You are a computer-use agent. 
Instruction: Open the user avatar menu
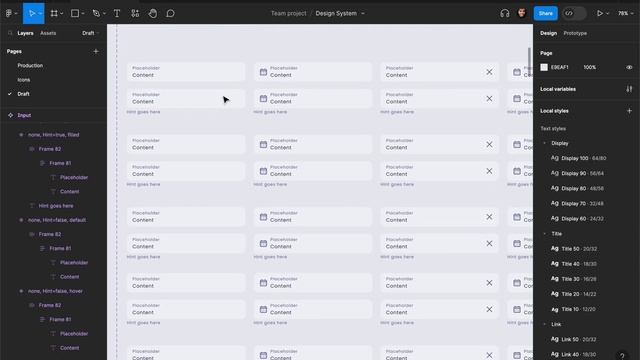pyautogui.click(x=522, y=13)
